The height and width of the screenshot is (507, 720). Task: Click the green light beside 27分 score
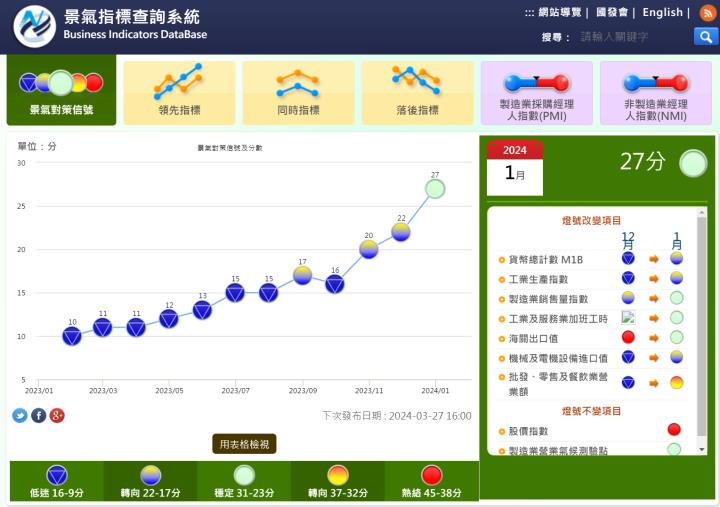(693, 163)
